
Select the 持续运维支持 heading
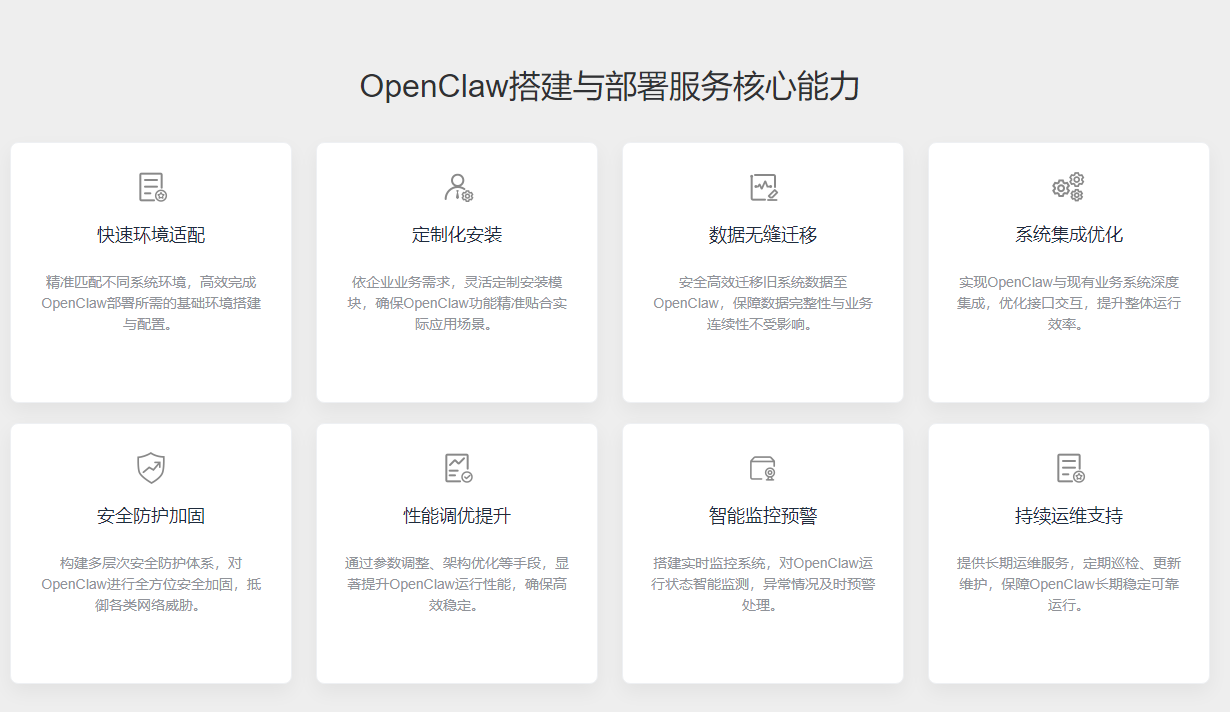tap(1069, 516)
